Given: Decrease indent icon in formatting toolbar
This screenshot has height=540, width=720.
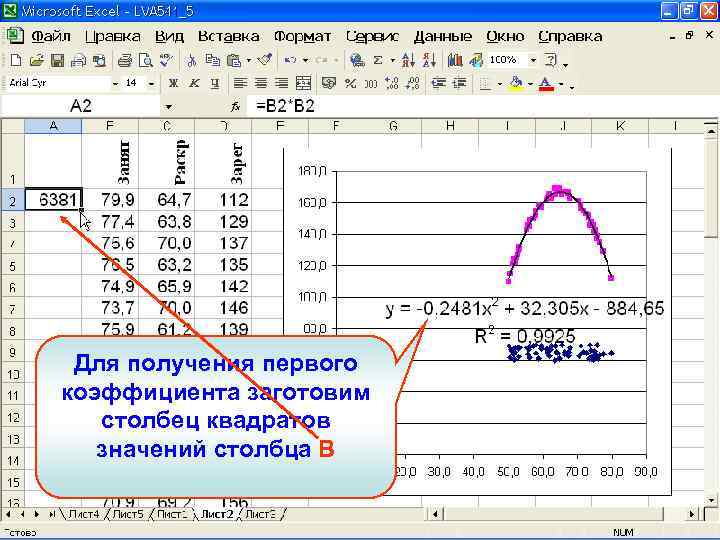Looking at the screenshot, I should click(439, 83).
